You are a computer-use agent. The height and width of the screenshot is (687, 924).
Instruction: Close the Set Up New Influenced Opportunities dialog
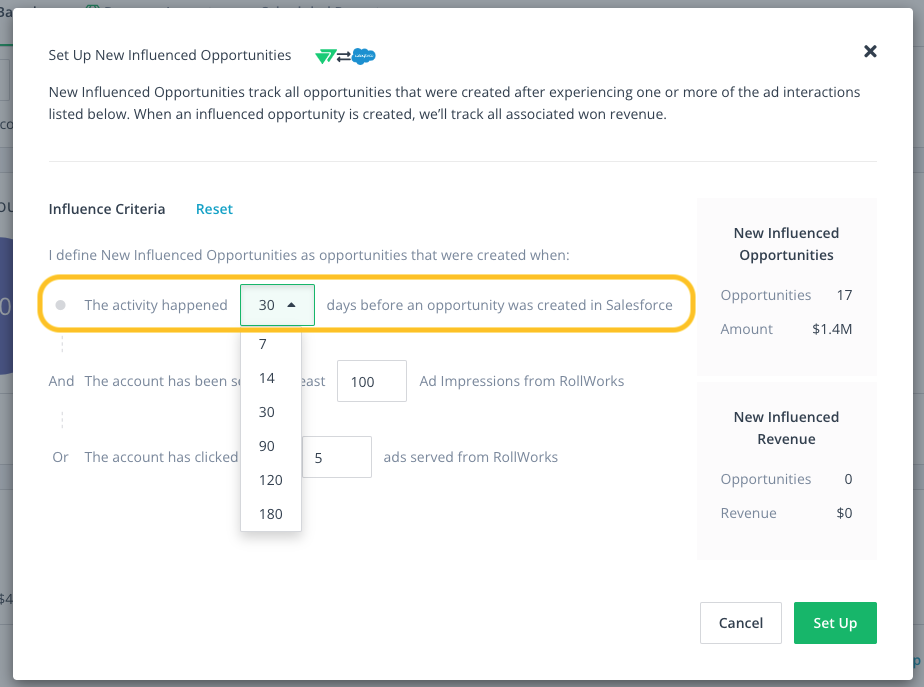point(870,52)
